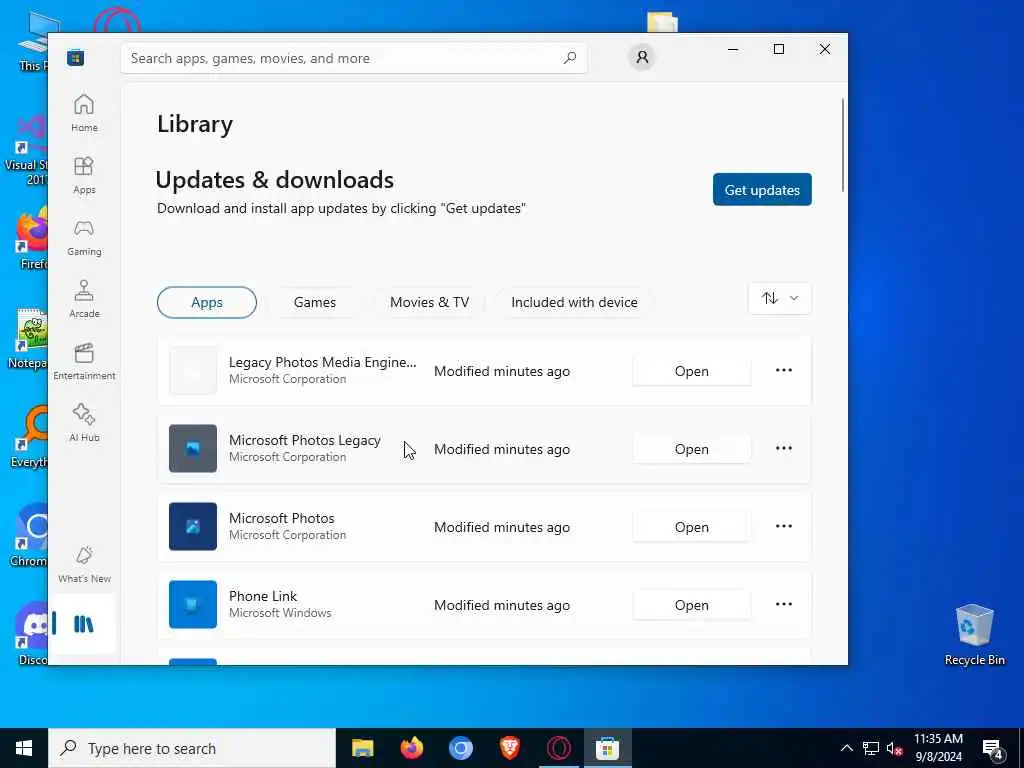Click the Microsoft Store logo icon
1024x768 pixels.
[75, 58]
